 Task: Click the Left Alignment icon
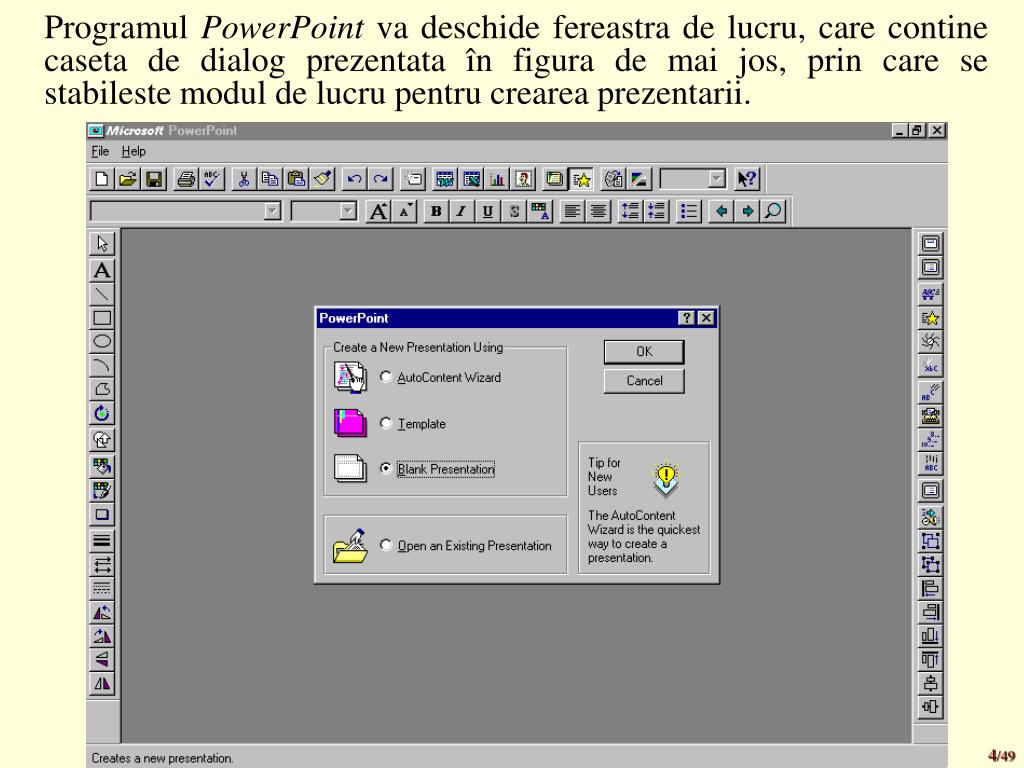tap(571, 212)
